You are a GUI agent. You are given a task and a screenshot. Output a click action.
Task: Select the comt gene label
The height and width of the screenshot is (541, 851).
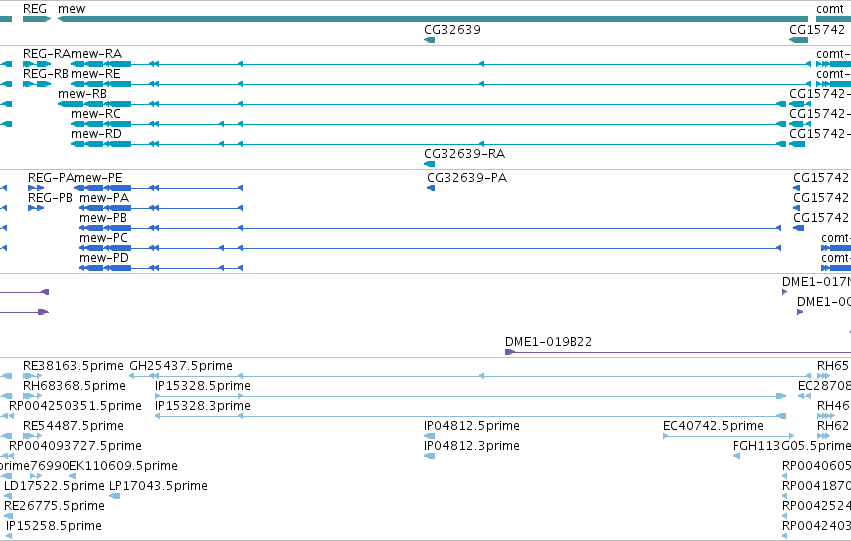(x=830, y=9)
